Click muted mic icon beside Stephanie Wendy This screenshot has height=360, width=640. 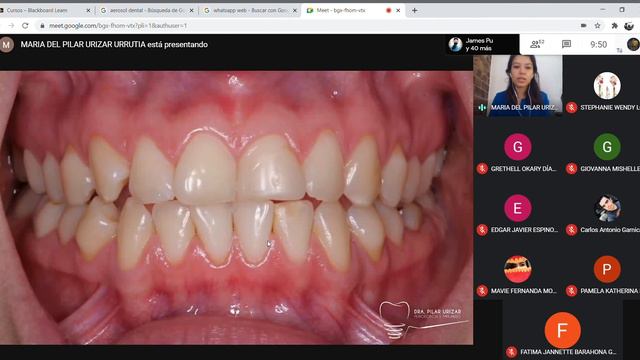click(x=571, y=107)
